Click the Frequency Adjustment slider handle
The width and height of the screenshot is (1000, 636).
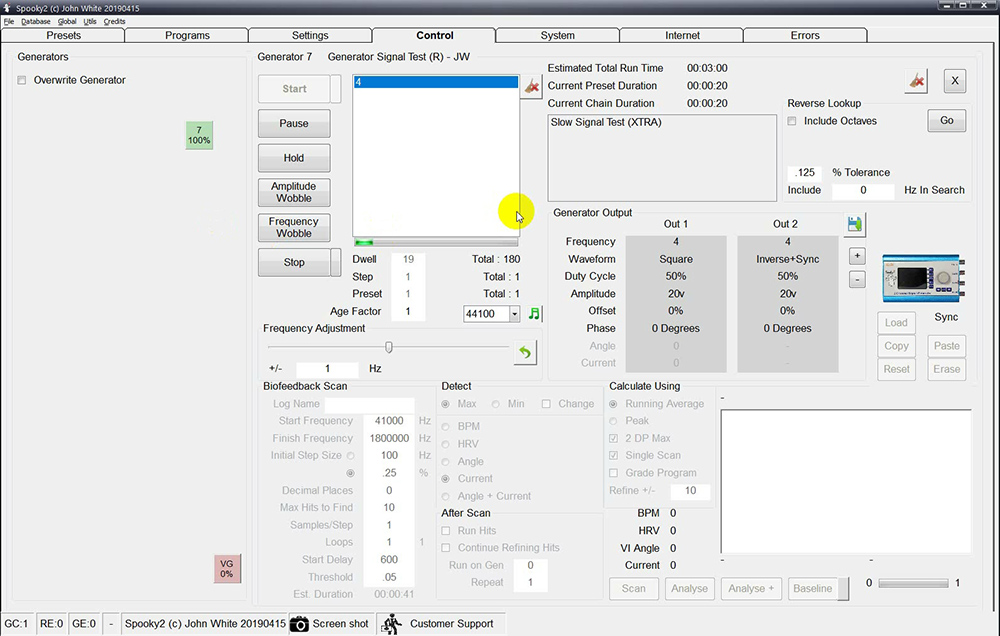[389, 347]
